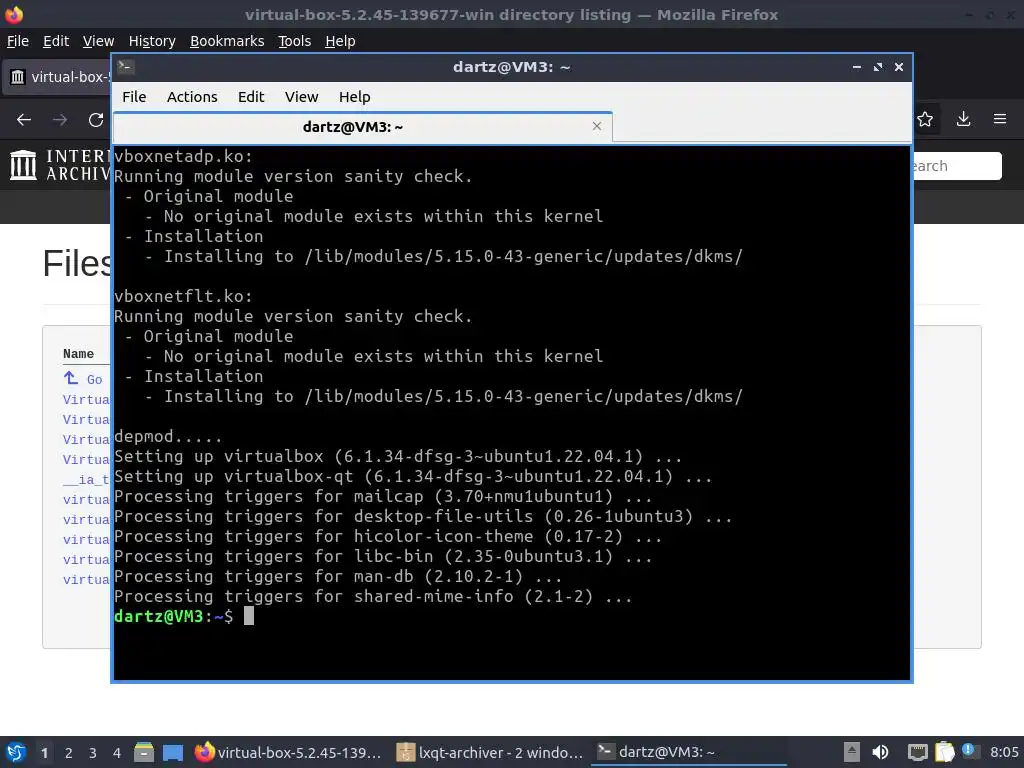Viewport: 1024px width, 768px height.
Task: Switch to desktop 1
Action: [44, 753]
